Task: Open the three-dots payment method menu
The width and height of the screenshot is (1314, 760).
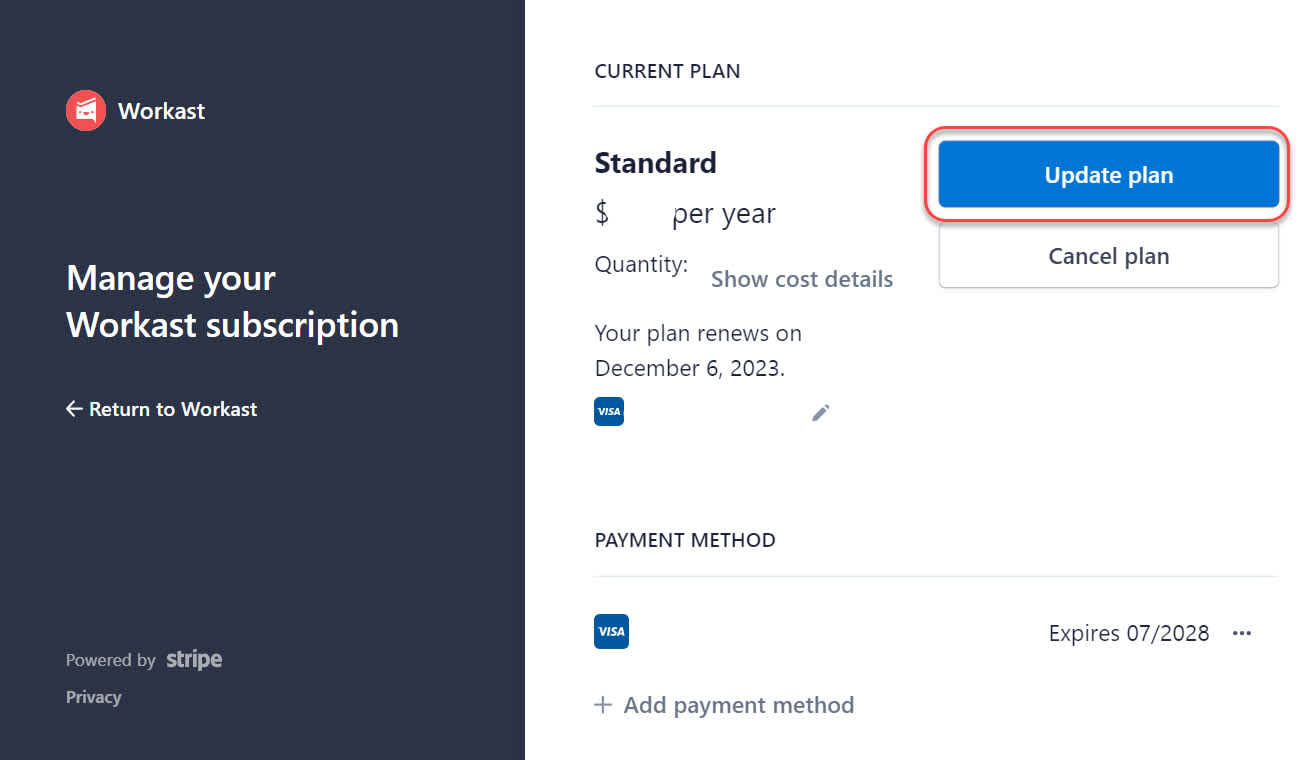Action: tap(1242, 633)
